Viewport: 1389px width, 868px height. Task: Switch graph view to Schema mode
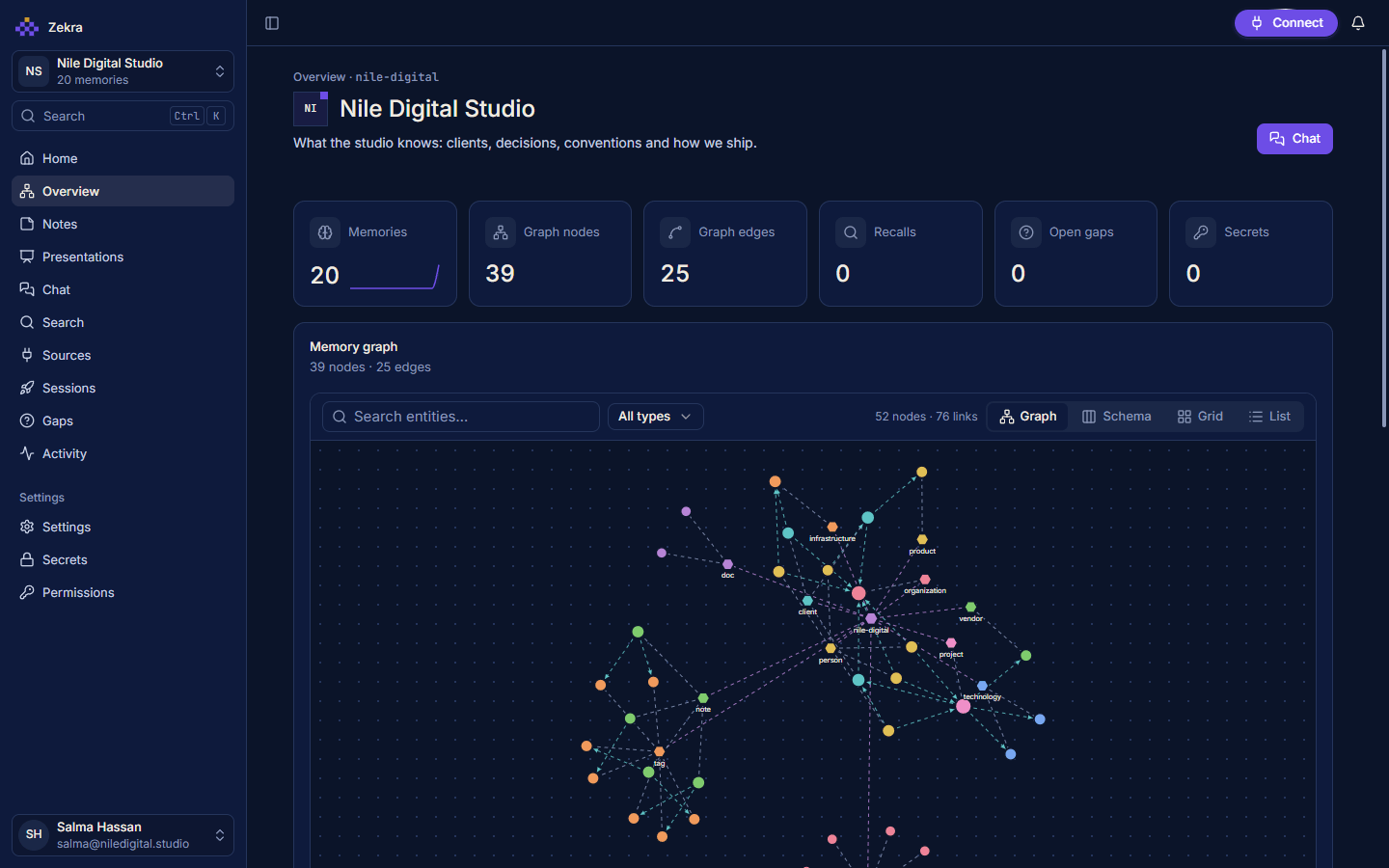point(1117,417)
